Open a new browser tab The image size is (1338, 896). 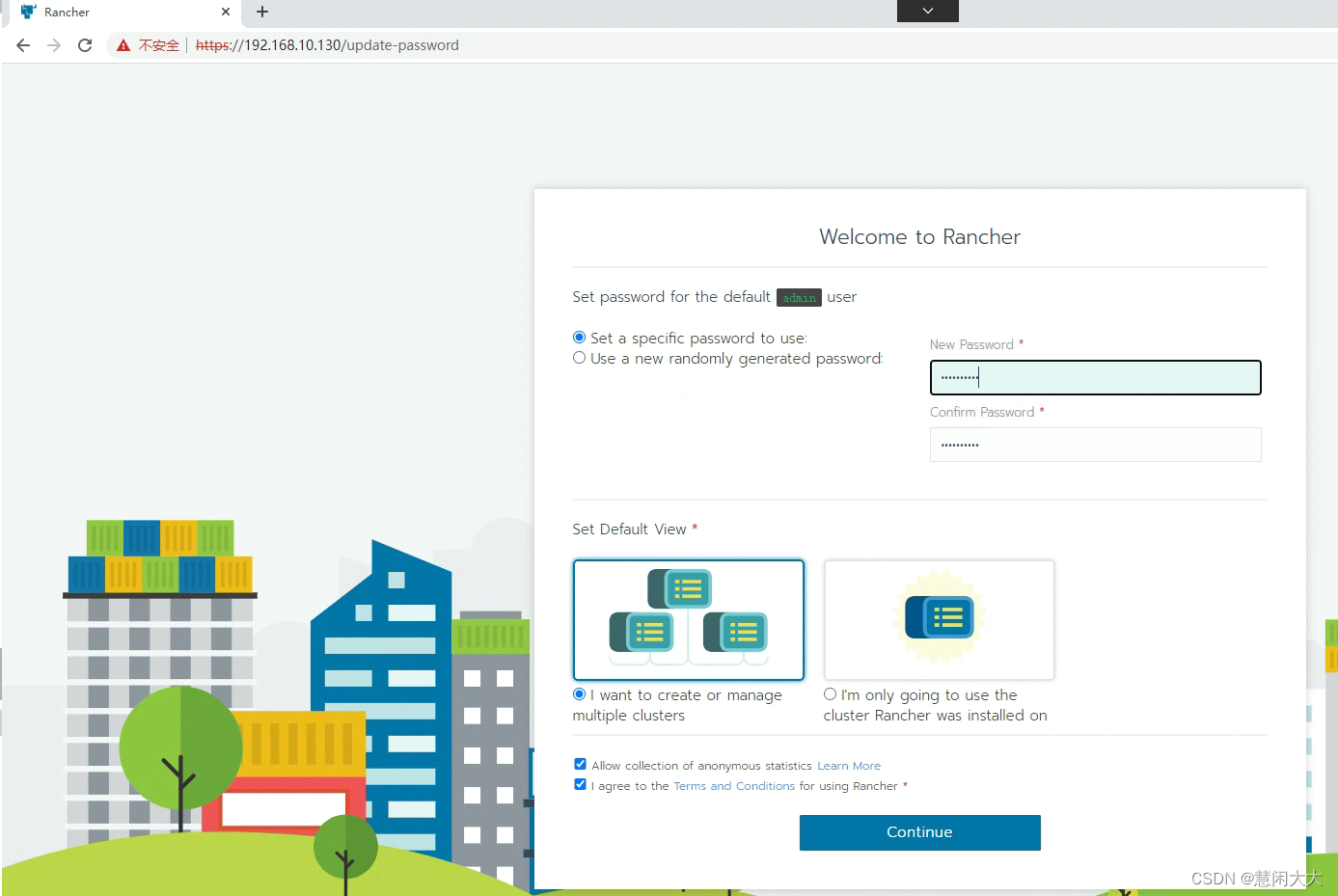tap(262, 12)
